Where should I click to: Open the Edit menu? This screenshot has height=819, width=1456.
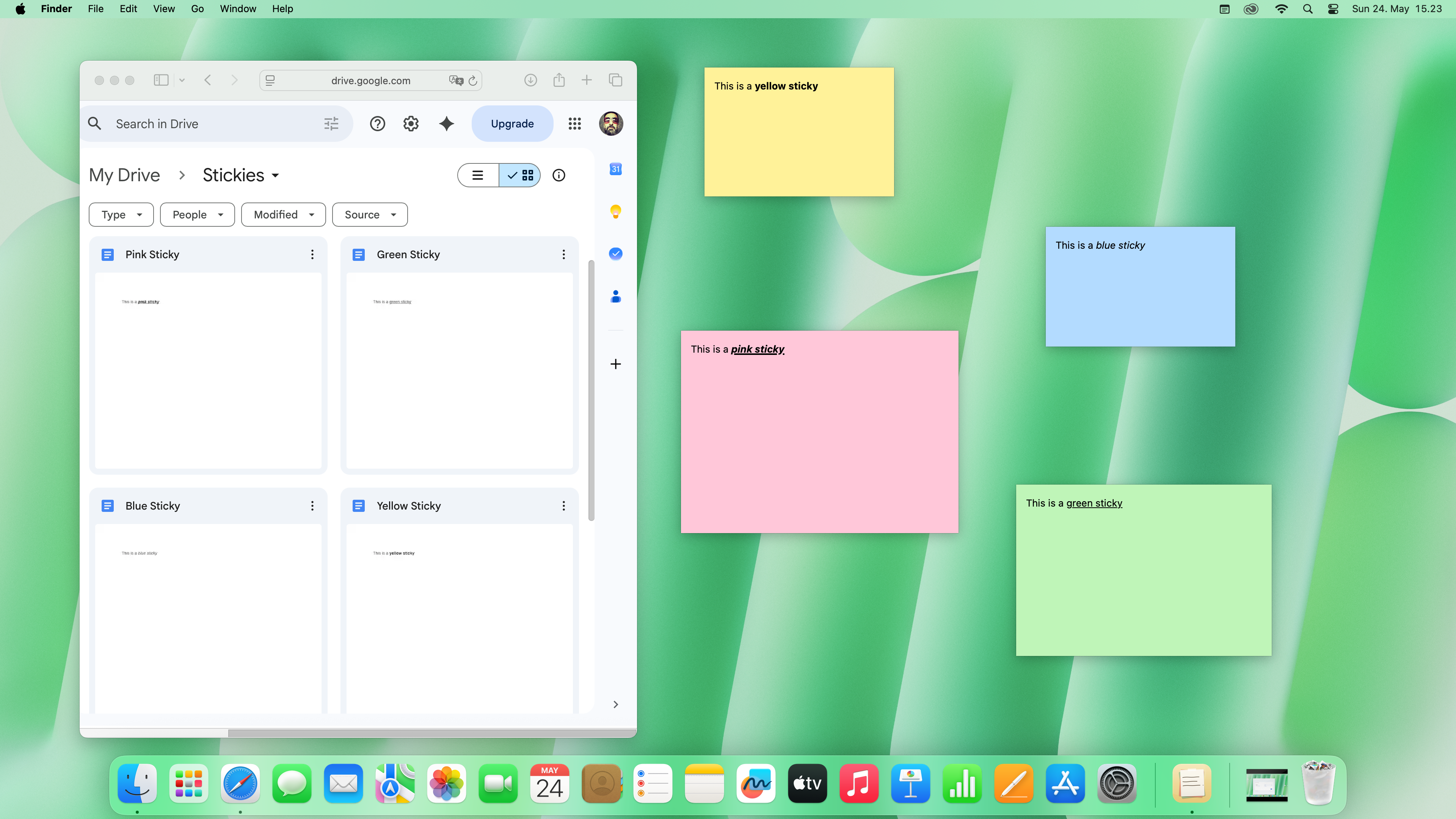[128, 8]
